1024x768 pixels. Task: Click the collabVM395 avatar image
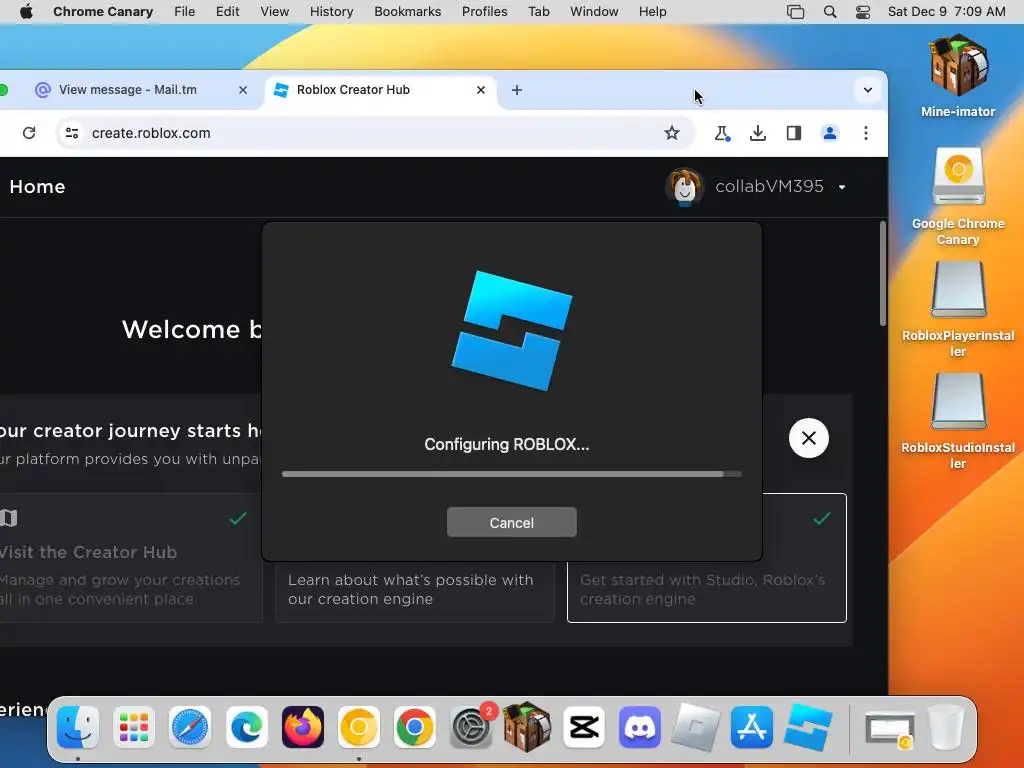tap(684, 187)
